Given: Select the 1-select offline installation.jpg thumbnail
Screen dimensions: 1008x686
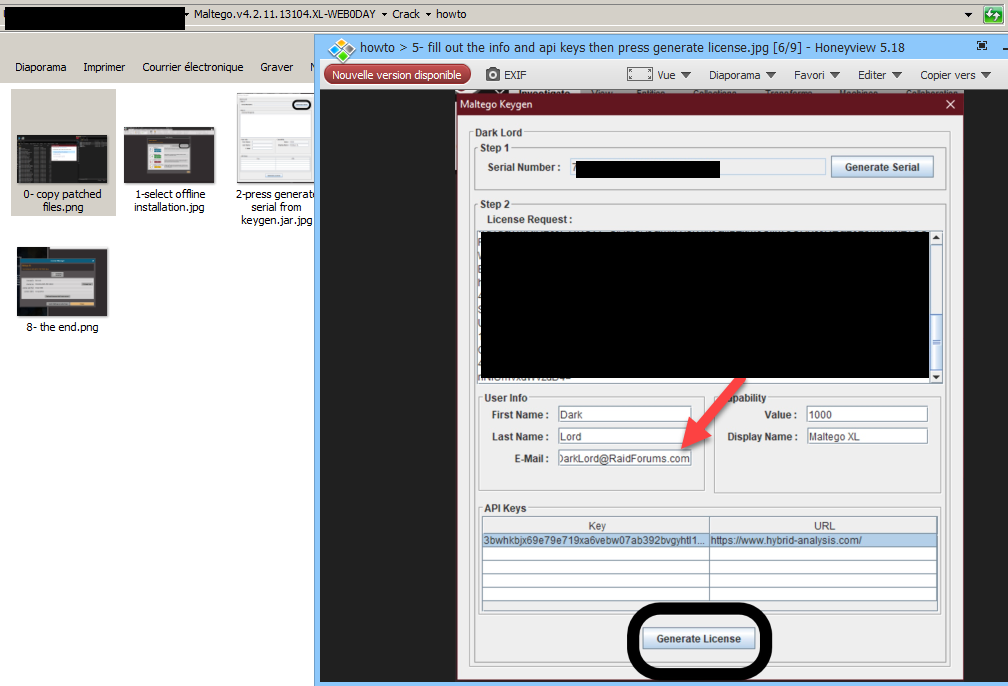Looking at the screenshot, I should tap(169, 155).
